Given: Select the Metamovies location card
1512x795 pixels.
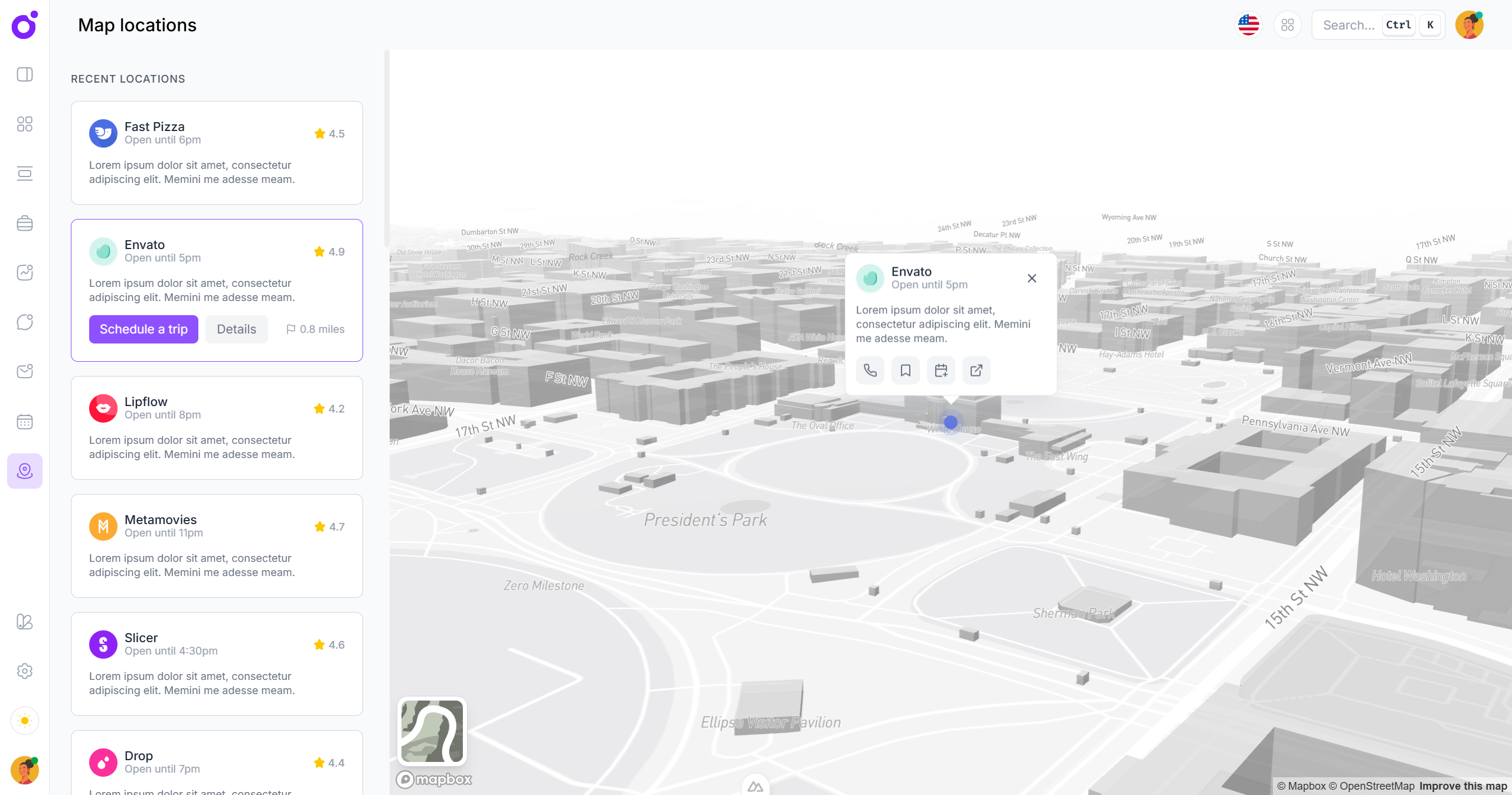Looking at the screenshot, I should click(217, 545).
